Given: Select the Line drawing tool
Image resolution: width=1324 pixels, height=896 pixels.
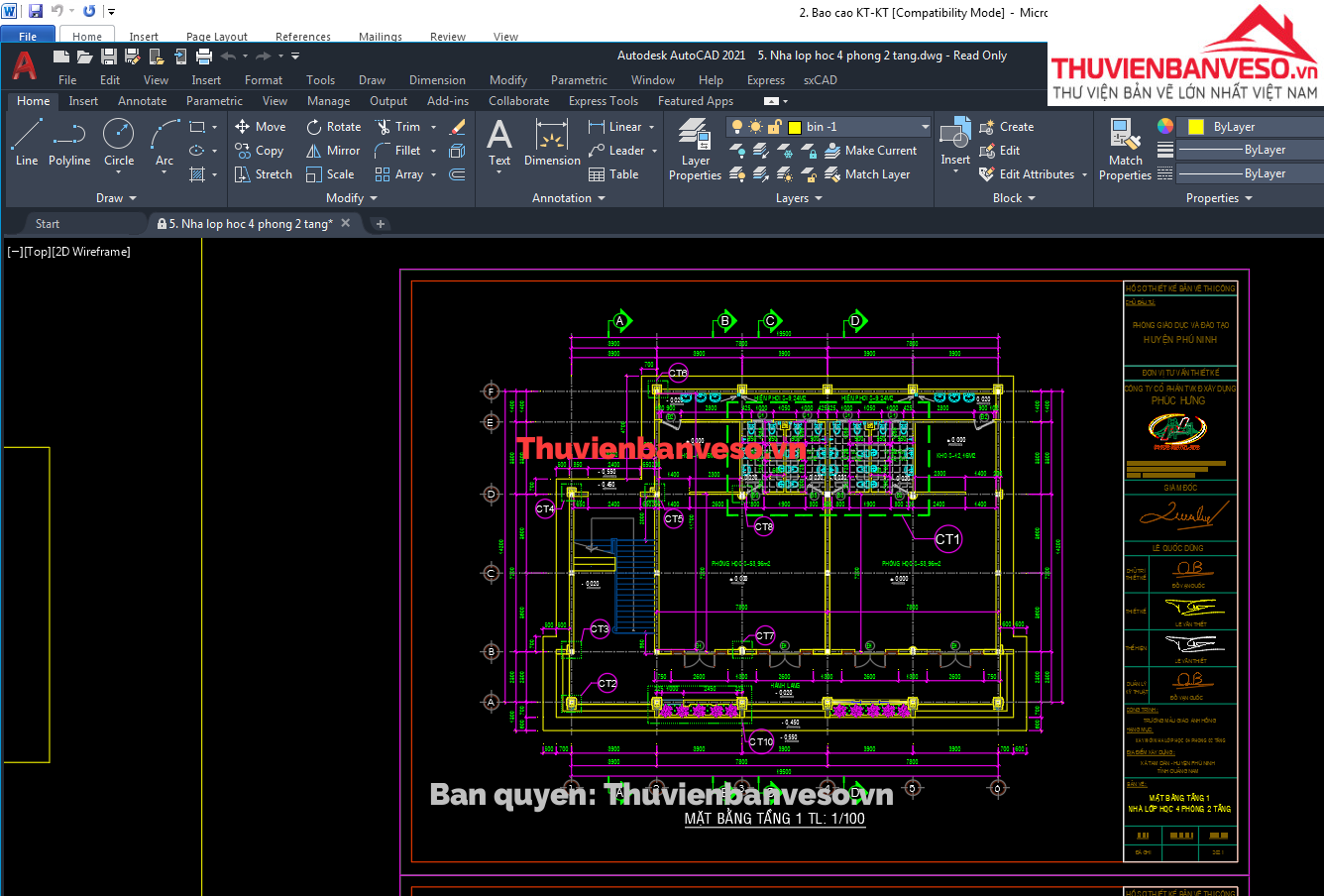Looking at the screenshot, I should pyautogui.click(x=27, y=142).
